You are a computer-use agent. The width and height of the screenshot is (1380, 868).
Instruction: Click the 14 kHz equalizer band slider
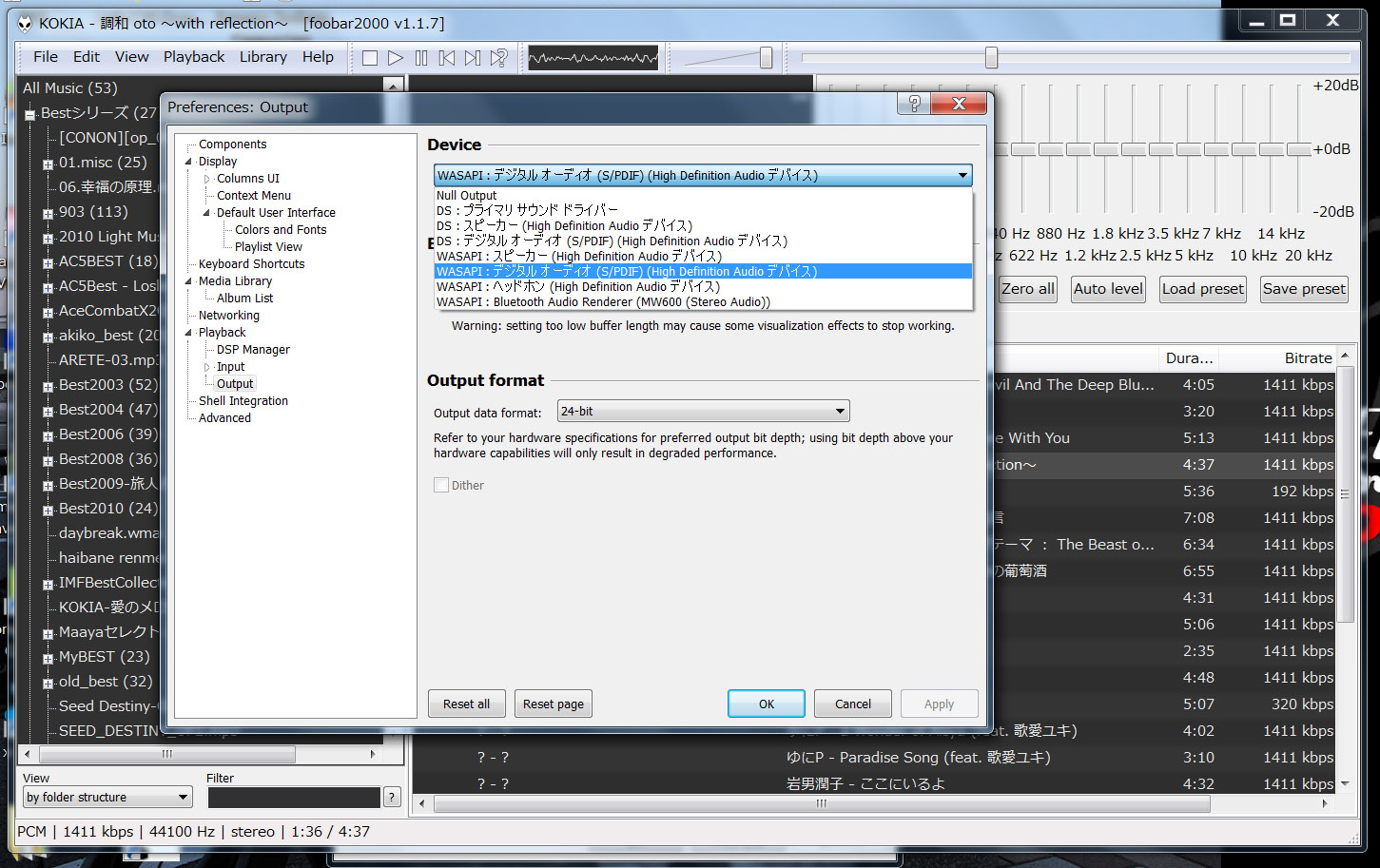1273,149
